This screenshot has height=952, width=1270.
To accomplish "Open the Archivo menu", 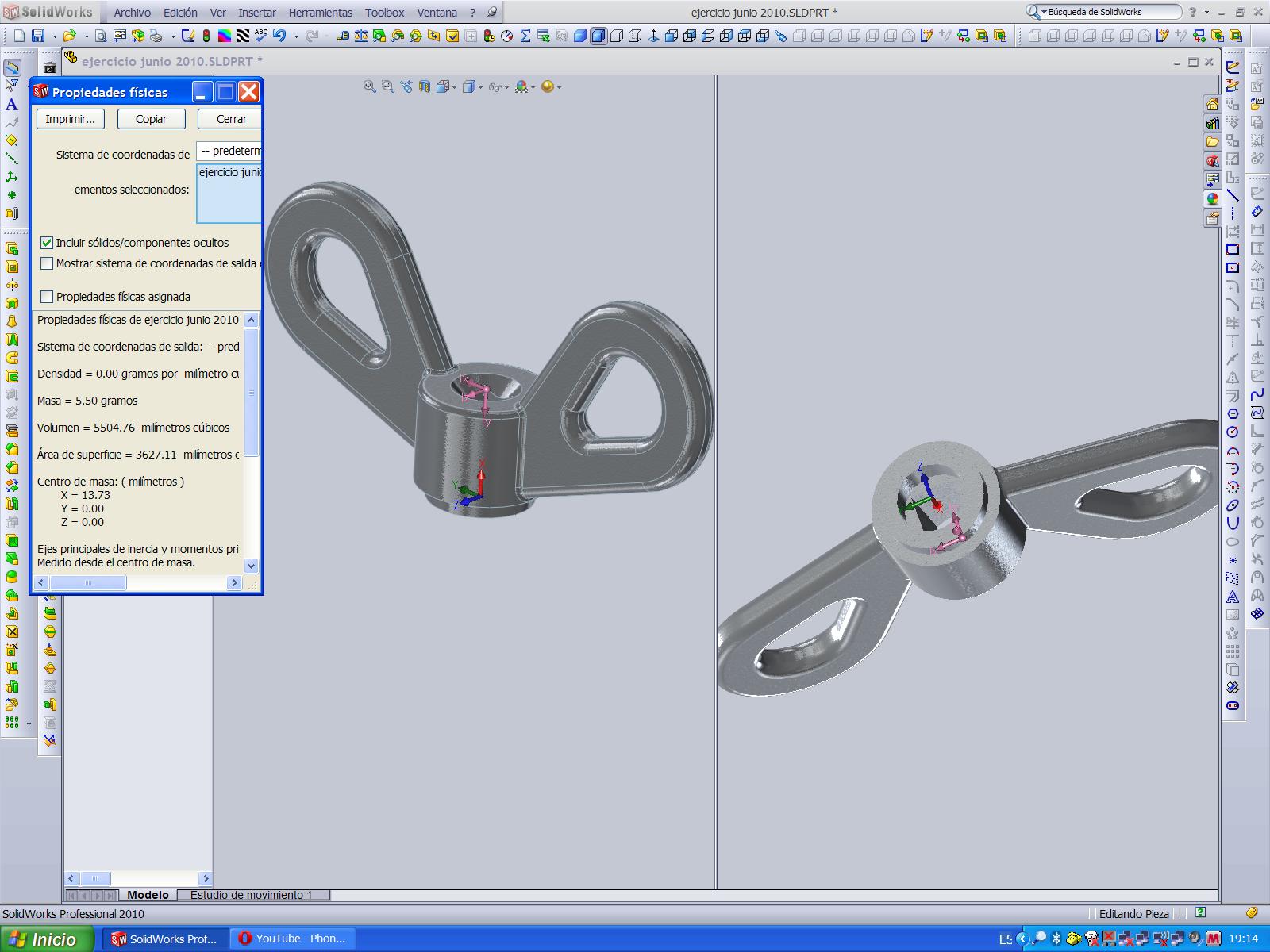I will [132, 13].
